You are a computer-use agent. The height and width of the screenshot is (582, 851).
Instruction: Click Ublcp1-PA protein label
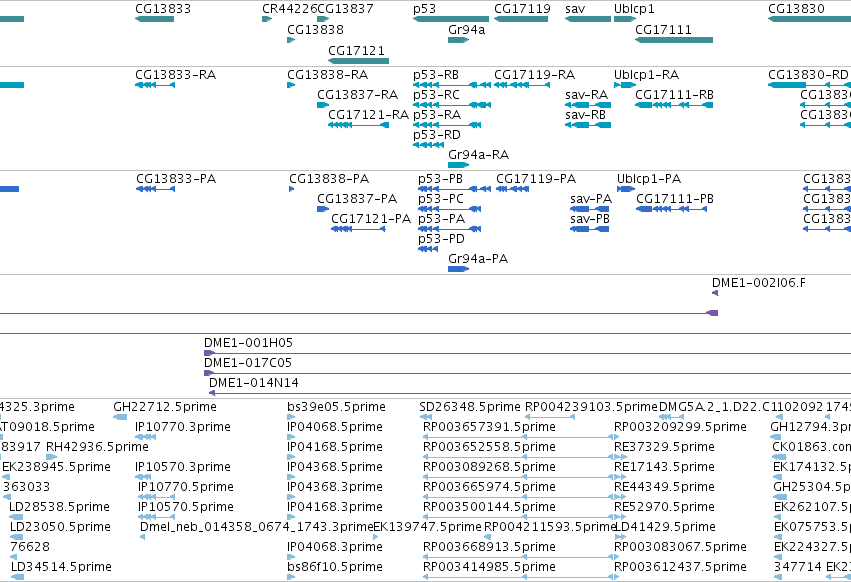pos(649,179)
